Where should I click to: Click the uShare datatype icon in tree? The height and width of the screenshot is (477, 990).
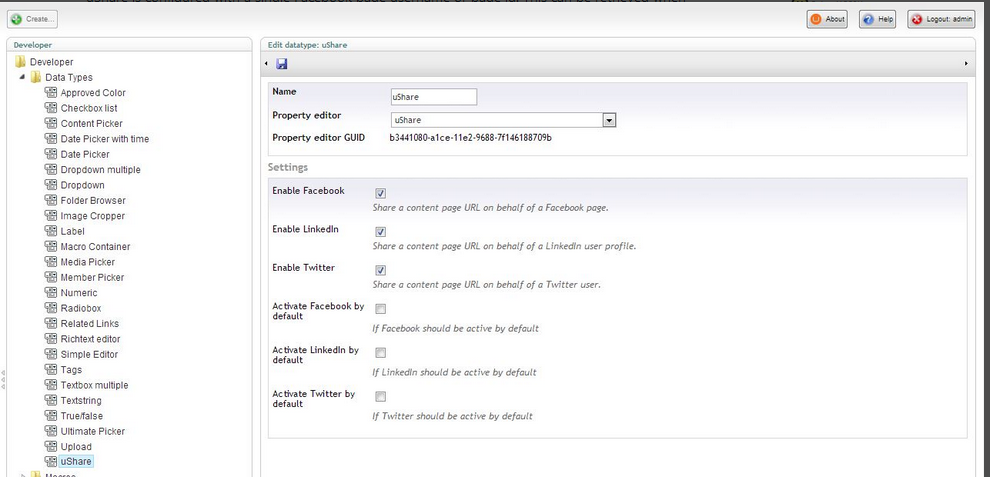[51, 461]
